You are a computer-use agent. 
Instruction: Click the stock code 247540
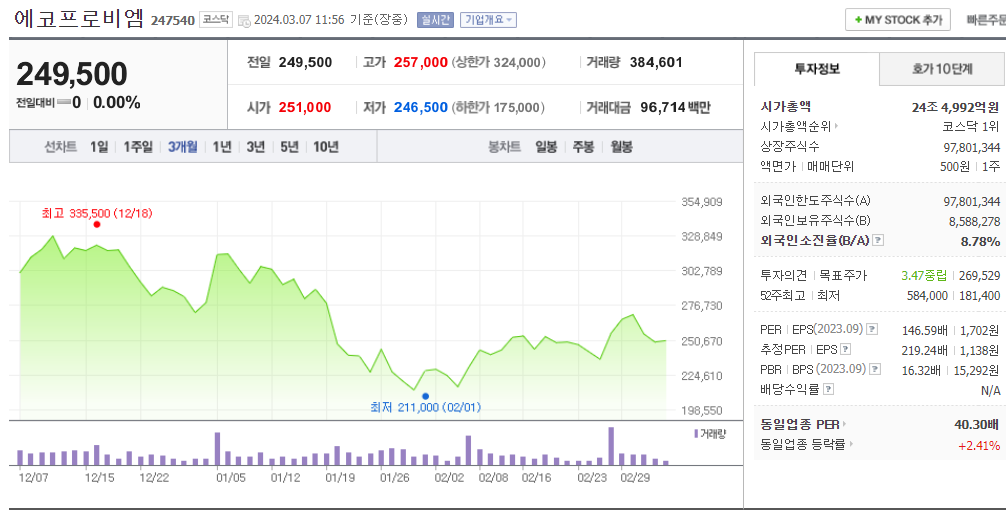173,21
